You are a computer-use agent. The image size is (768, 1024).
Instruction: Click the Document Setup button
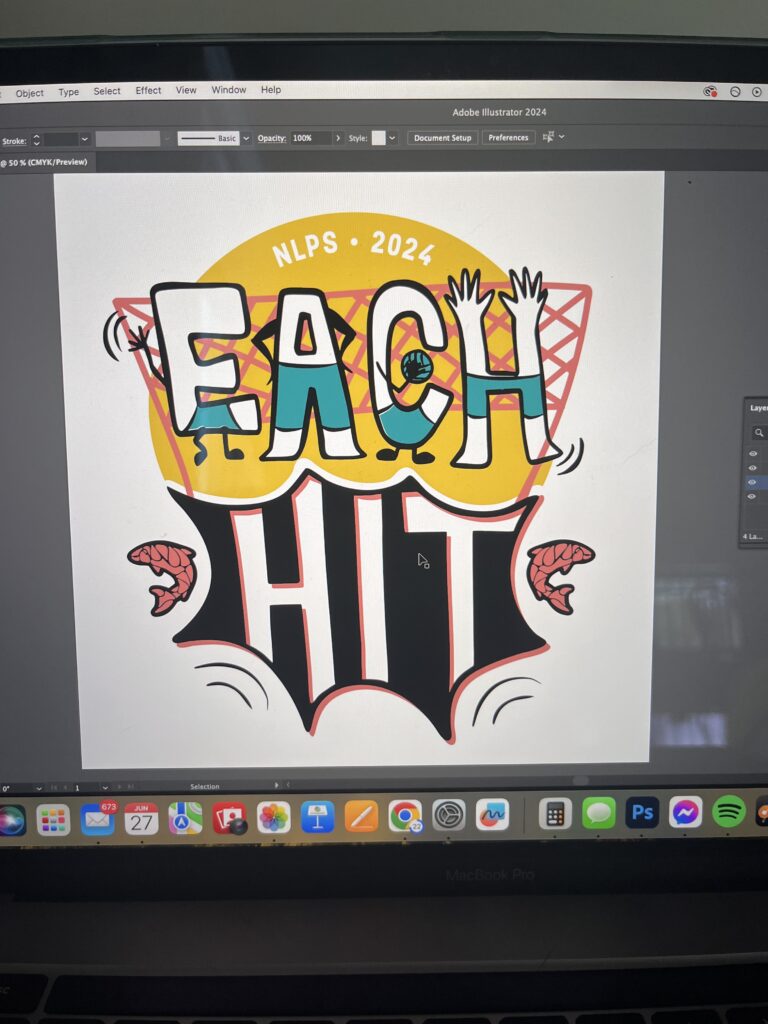442,138
